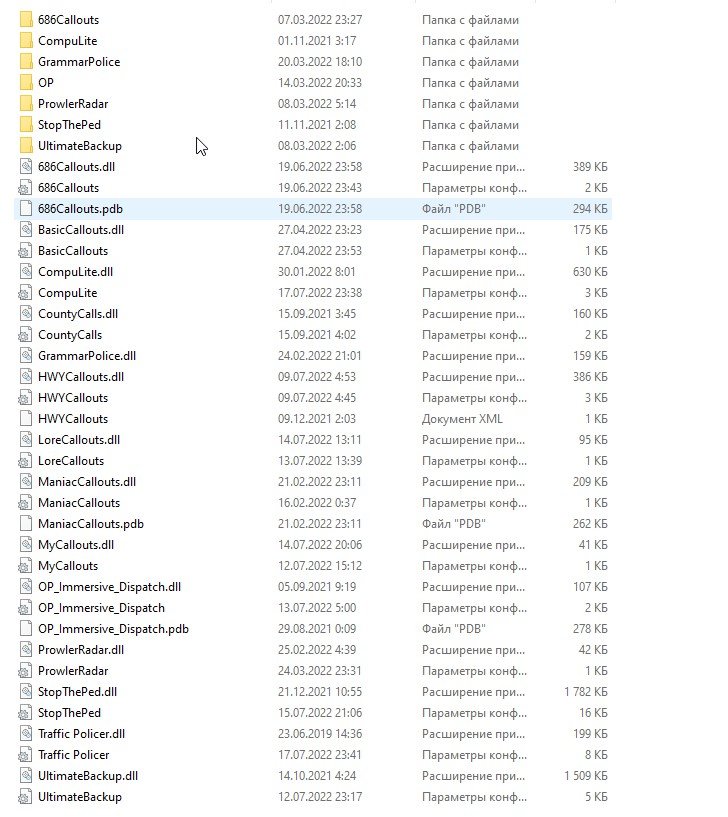
Task: Select OP_Immersive_Dispatch config dated 13.07.2022 5:00
Action: (101, 608)
